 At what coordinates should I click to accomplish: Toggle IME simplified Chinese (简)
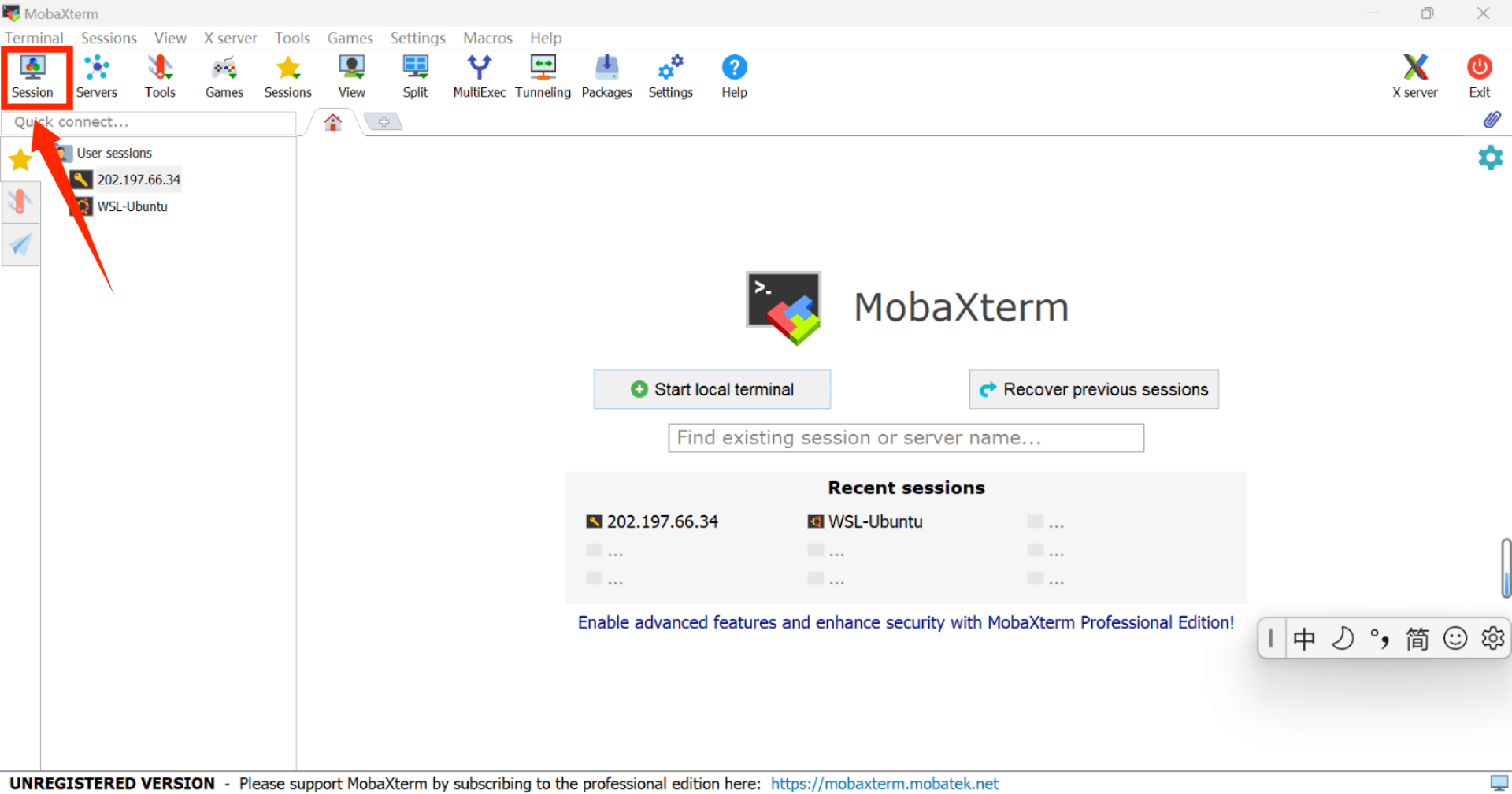pos(1417,638)
